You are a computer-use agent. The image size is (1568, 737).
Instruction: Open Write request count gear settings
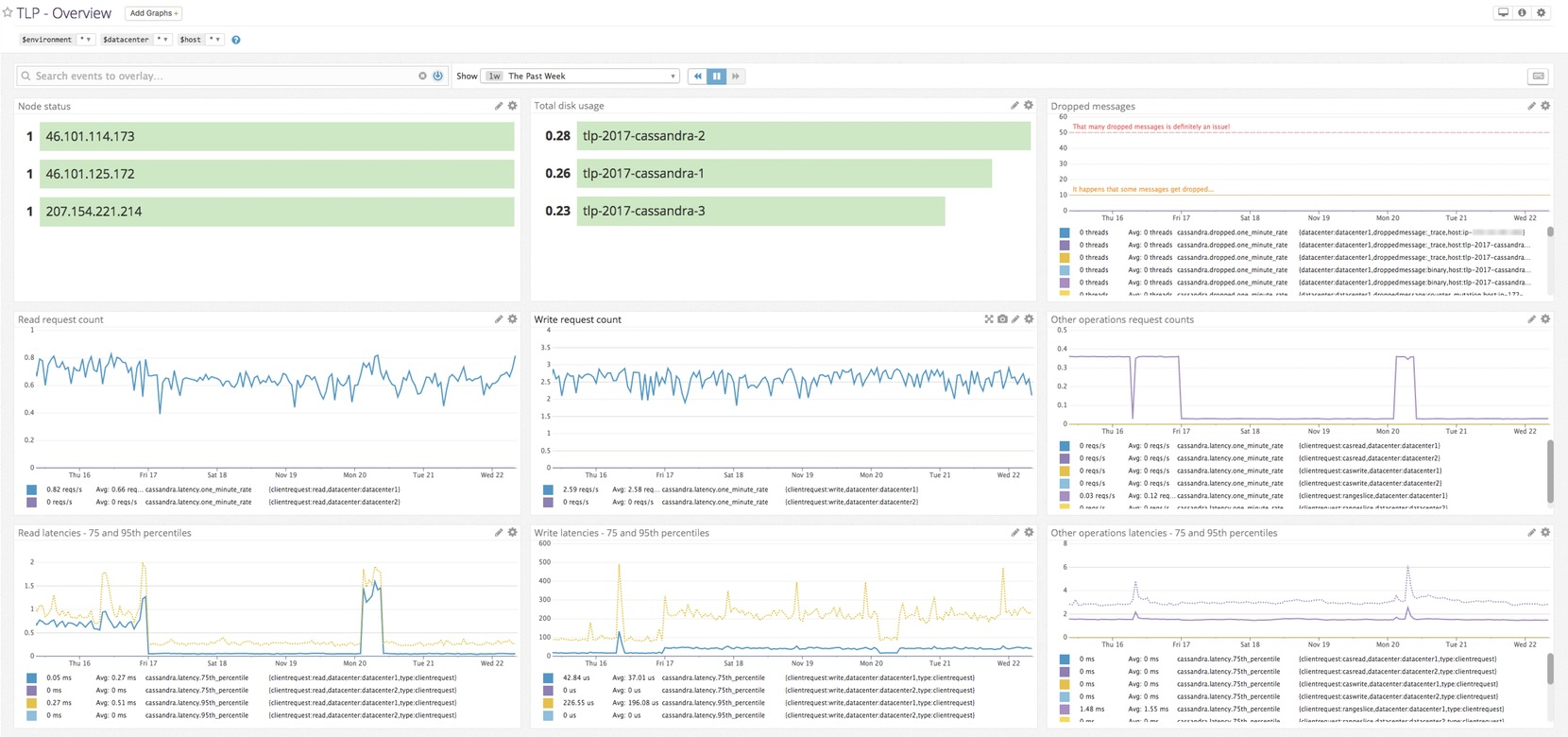1029,319
